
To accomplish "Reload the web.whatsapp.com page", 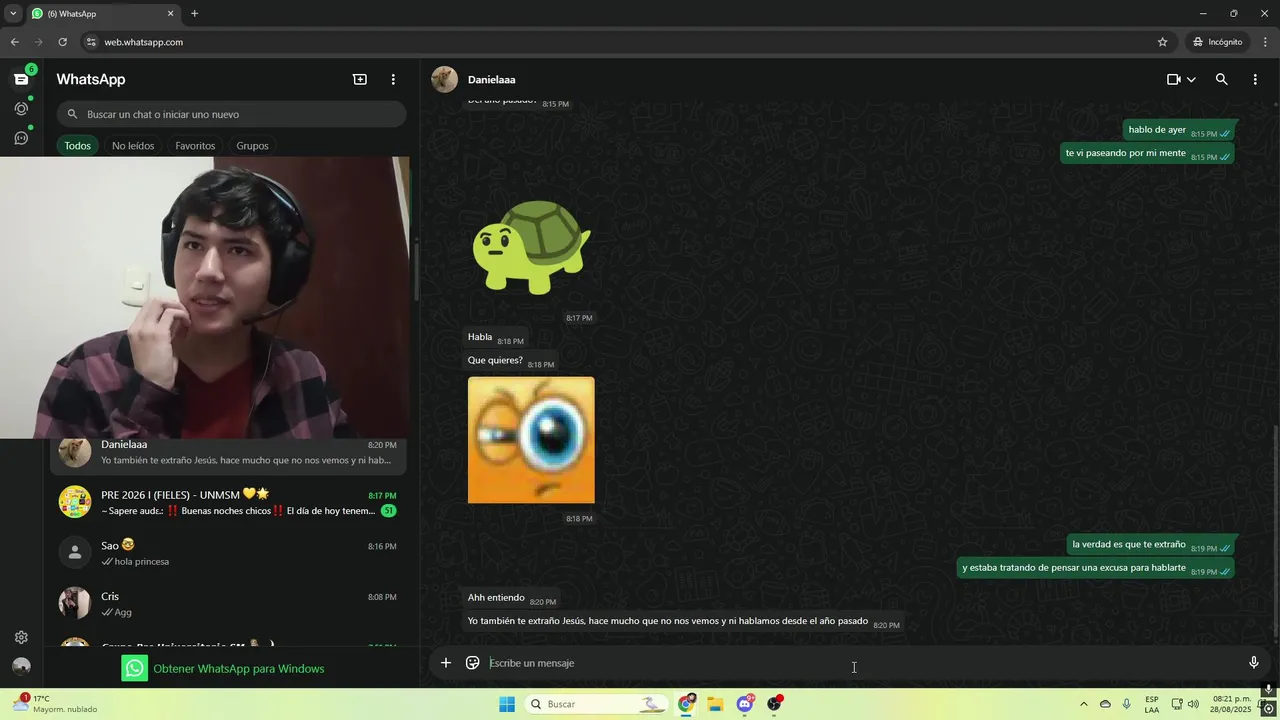I will (x=62, y=42).
